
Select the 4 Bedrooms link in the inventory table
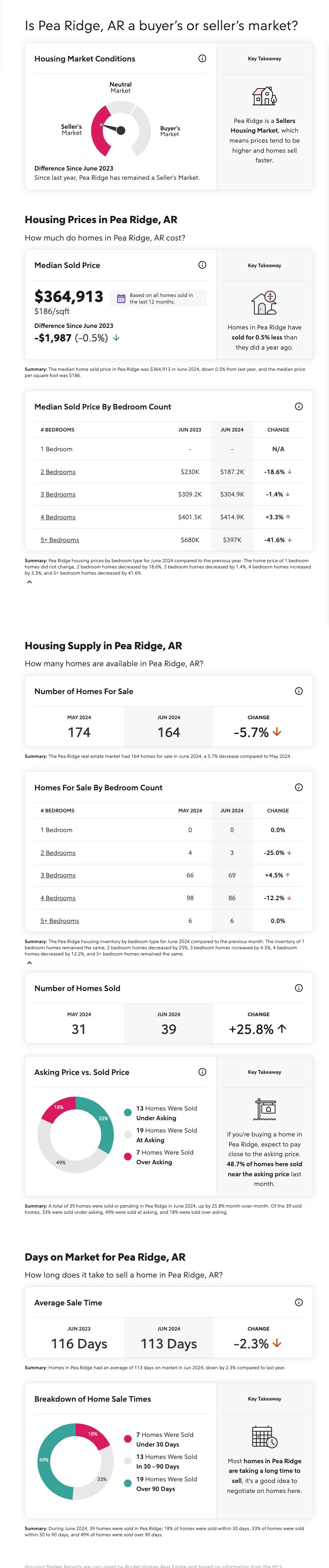pos(58,898)
